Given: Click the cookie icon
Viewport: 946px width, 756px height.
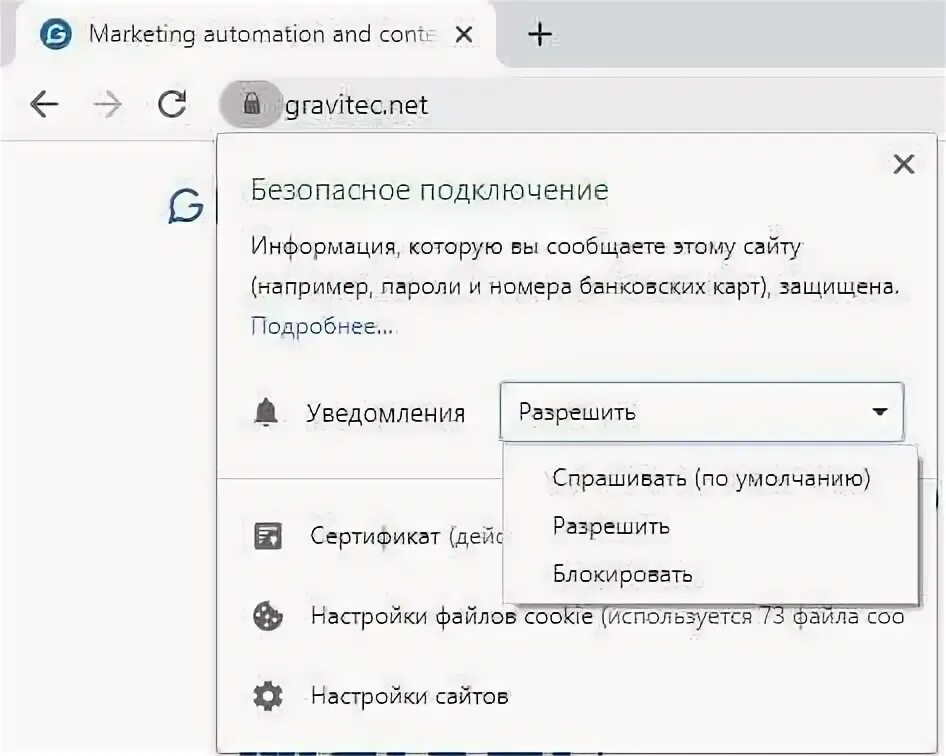Looking at the screenshot, I should coord(268,617).
